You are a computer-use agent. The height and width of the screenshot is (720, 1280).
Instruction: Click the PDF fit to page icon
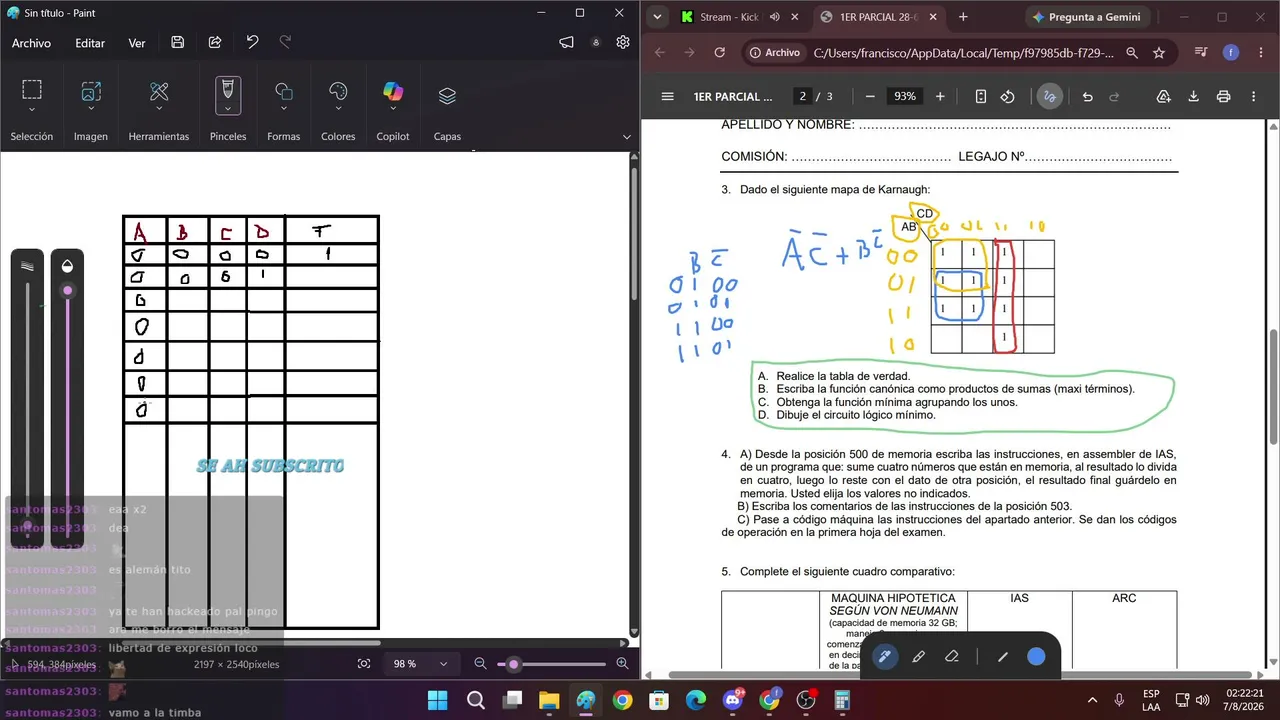pos(980,97)
